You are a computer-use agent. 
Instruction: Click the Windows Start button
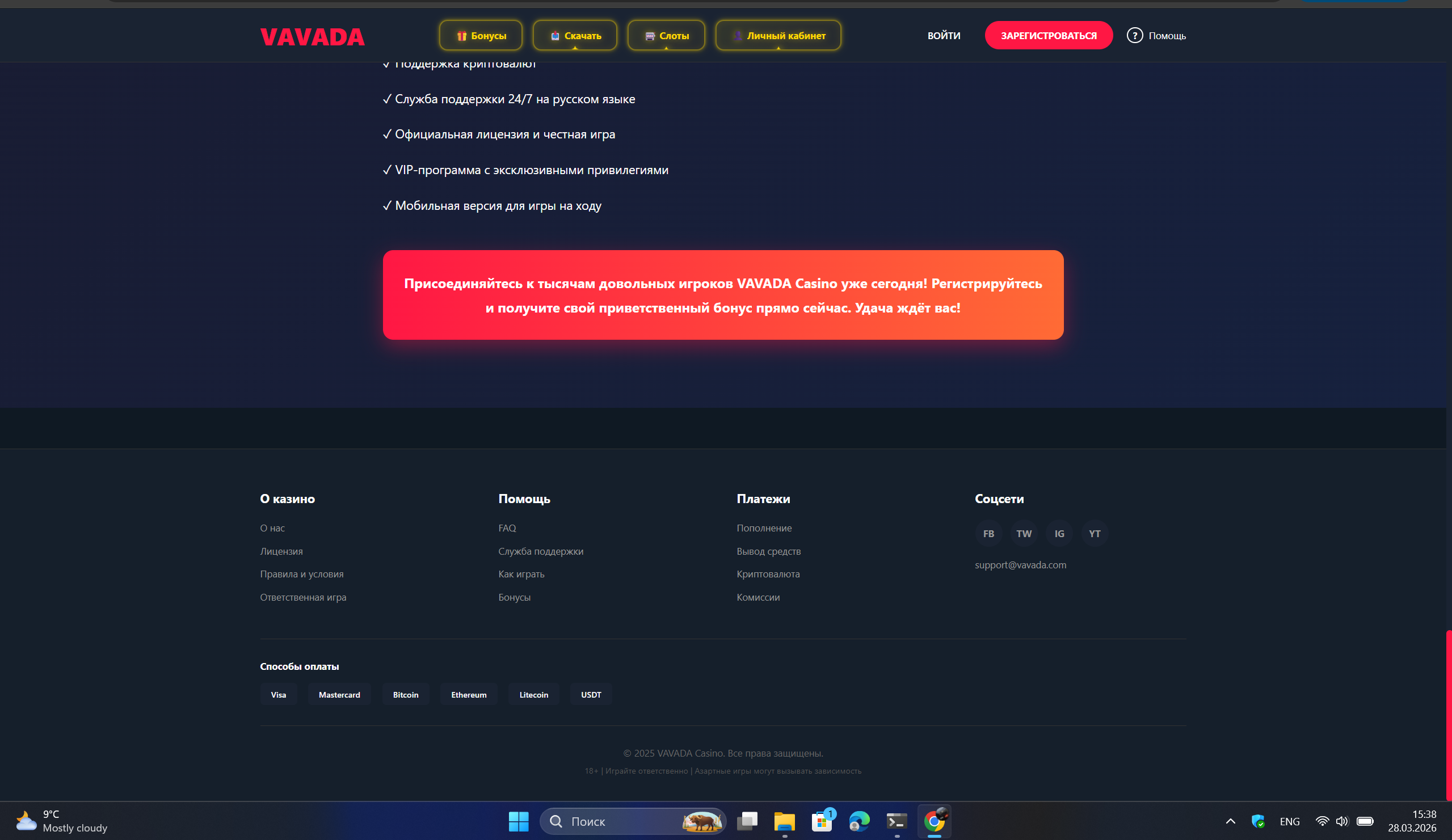519,821
